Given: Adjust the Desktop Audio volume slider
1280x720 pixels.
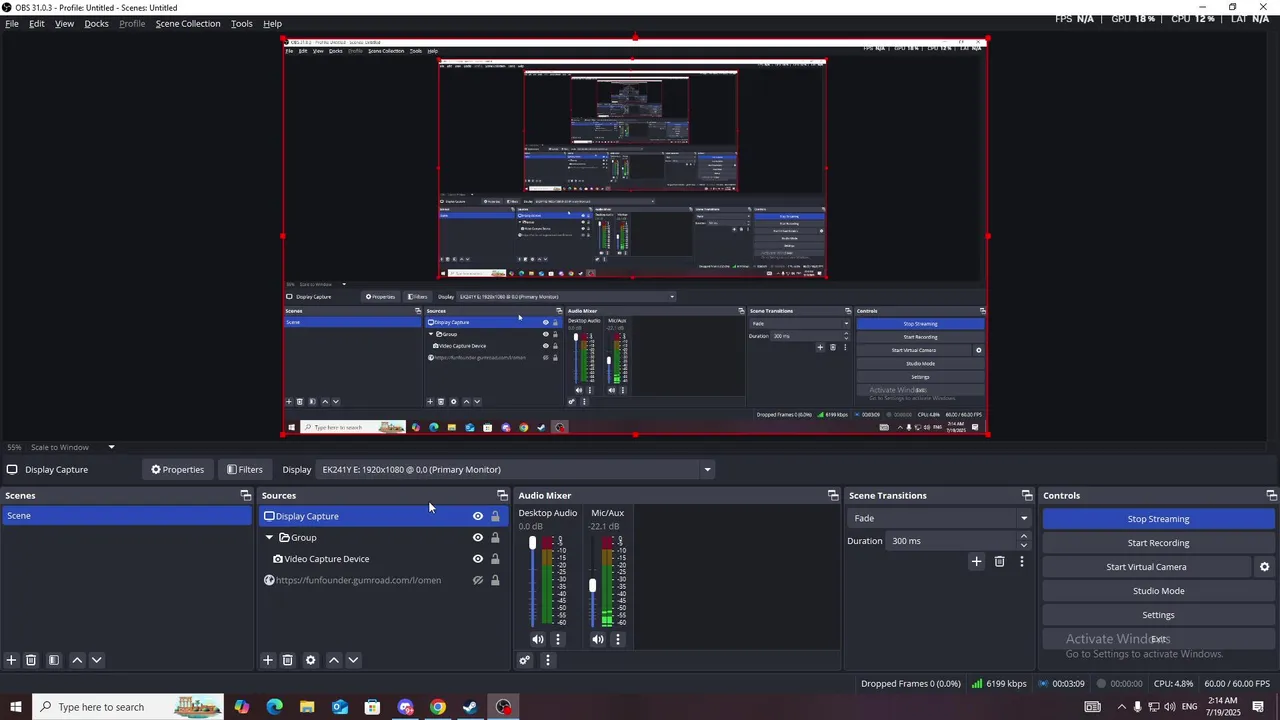Looking at the screenshot, I should [532, 582].
